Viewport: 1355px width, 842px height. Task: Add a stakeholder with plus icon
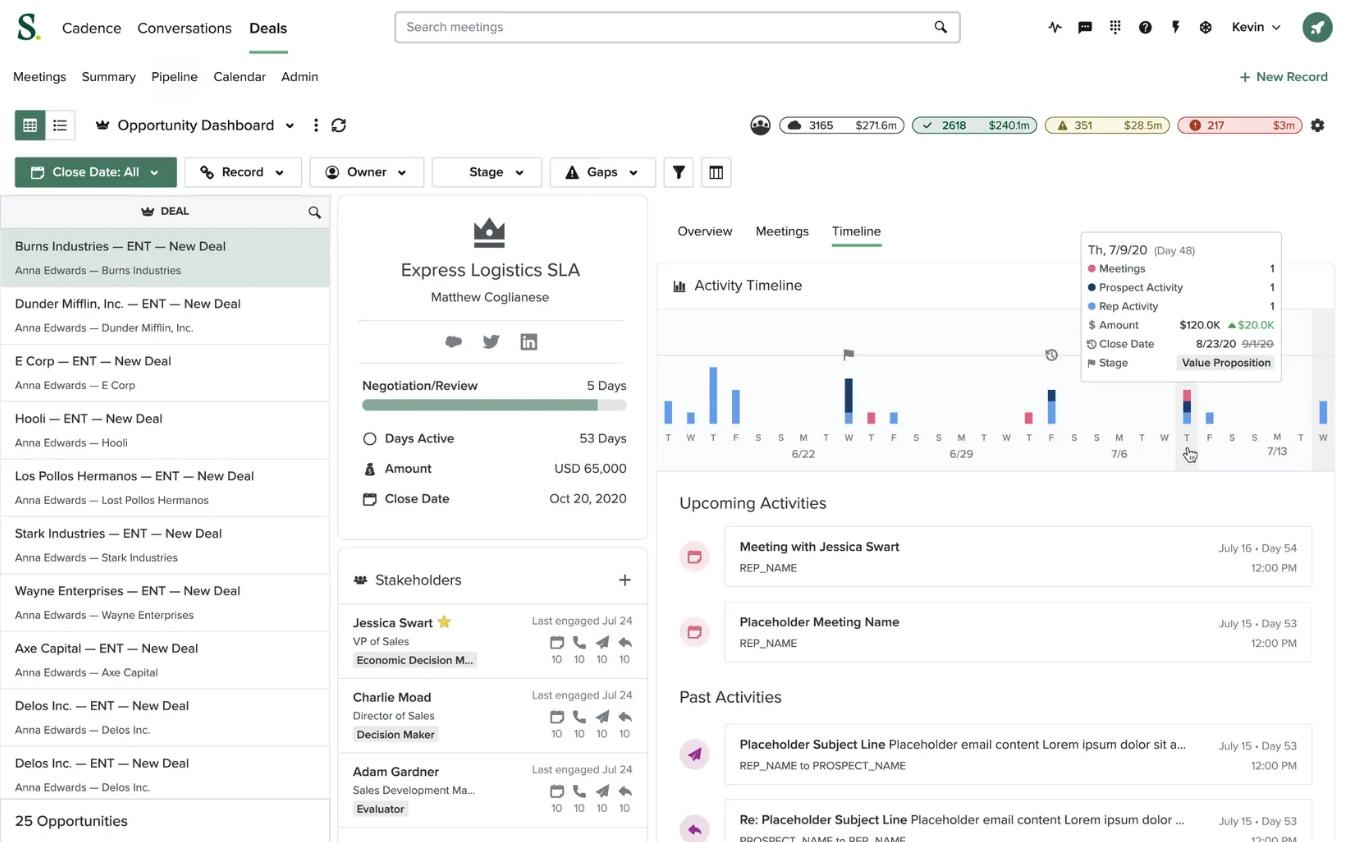[625, 580]
